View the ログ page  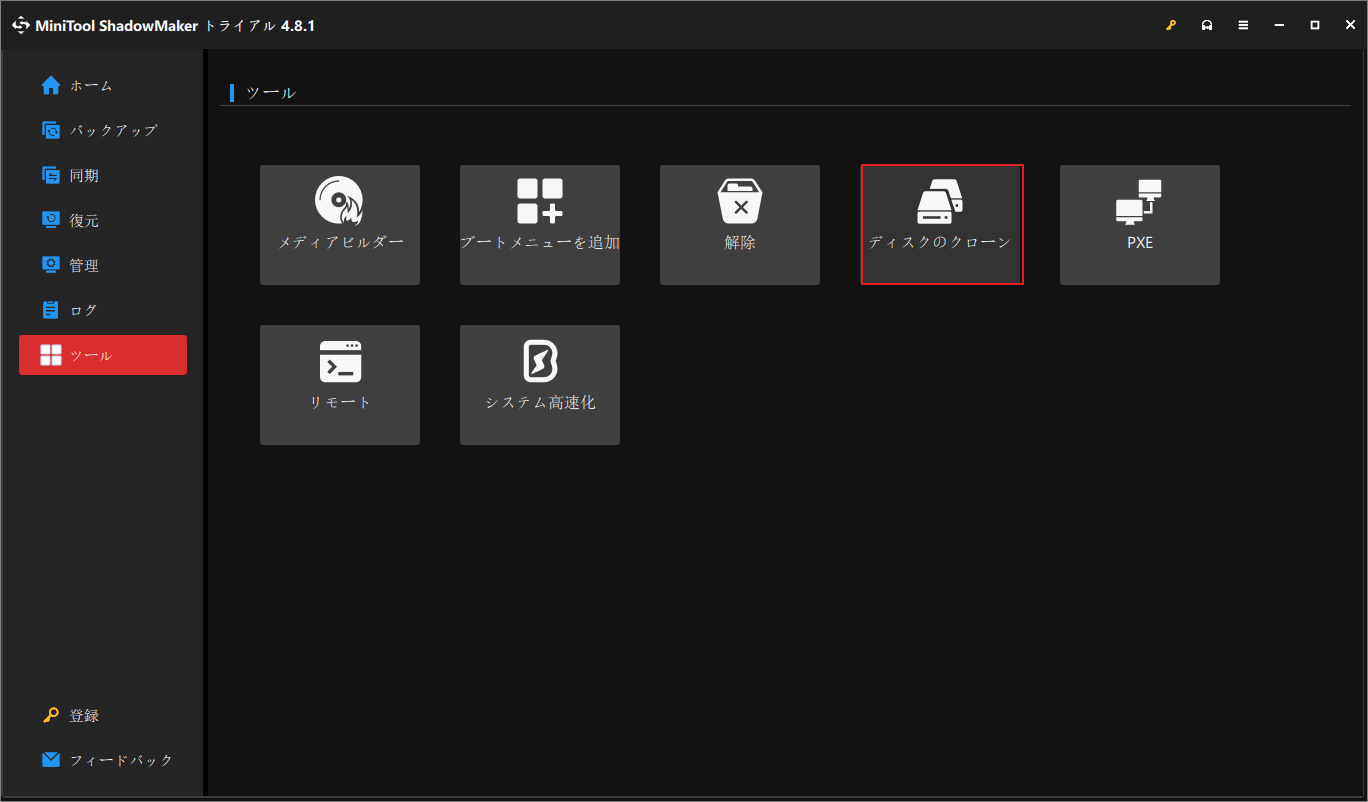point(103,311)
